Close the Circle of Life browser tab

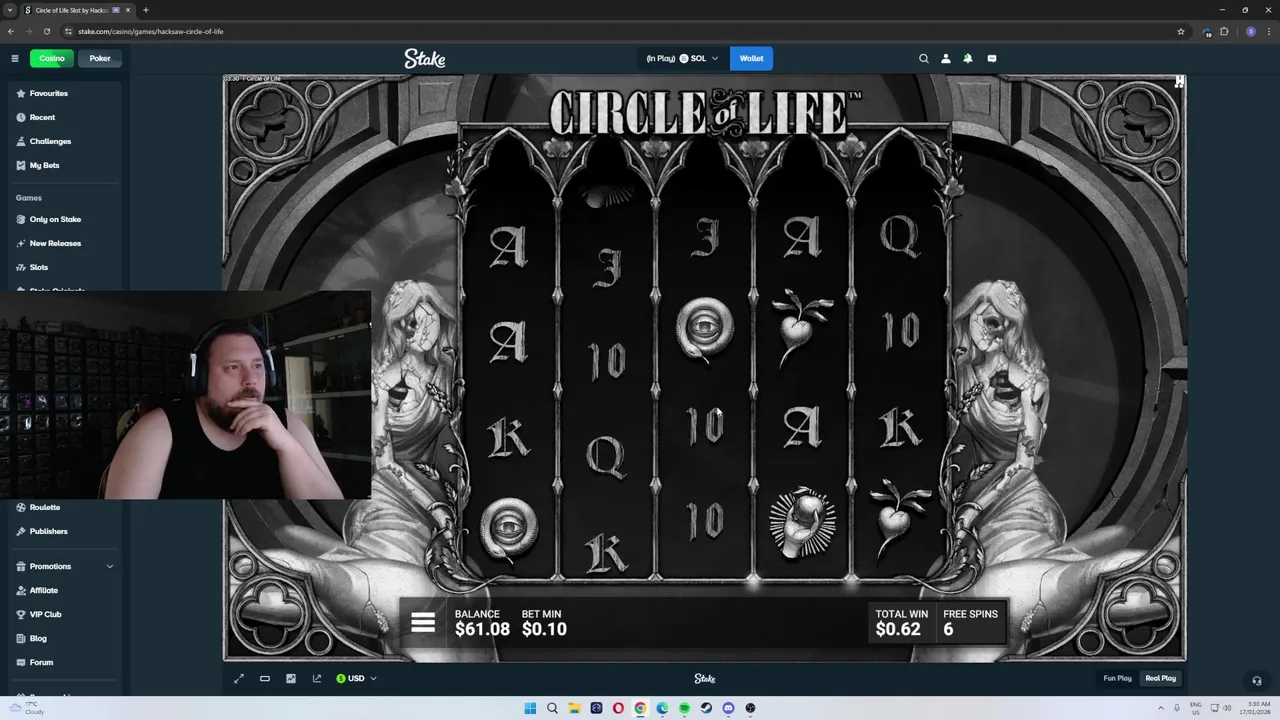tap(128, 10)
